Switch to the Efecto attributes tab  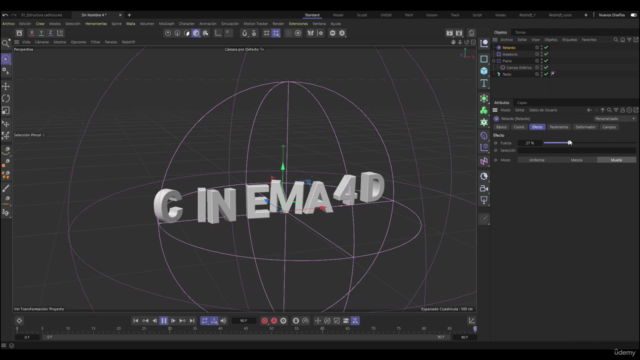pyautogui.click(x=537, y=127)
